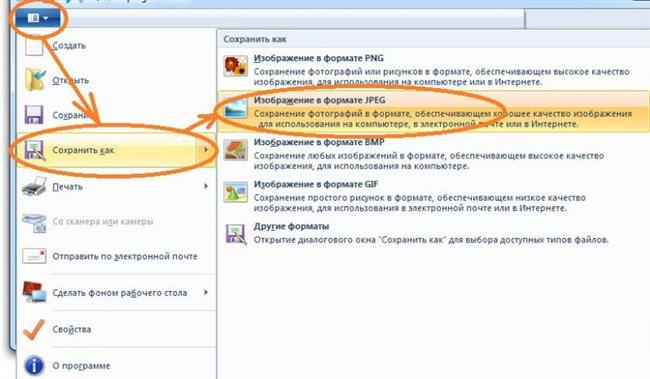The height and width of the screenshot is (379, 650).
Task: Click the printer icon for Печать
Action: tap(34, 186)
